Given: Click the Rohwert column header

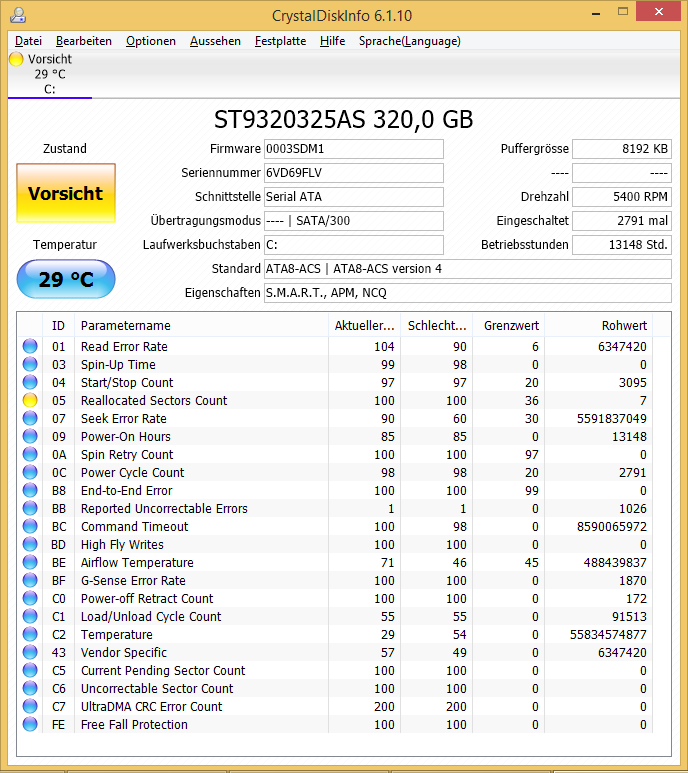Looking at the screenshot, I should coord(598,325).
